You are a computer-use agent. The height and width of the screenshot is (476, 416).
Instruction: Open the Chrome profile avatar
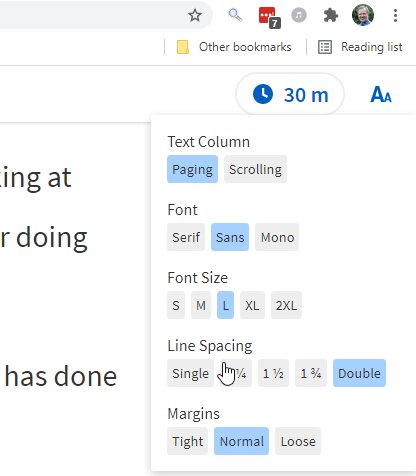click(363, 15)
